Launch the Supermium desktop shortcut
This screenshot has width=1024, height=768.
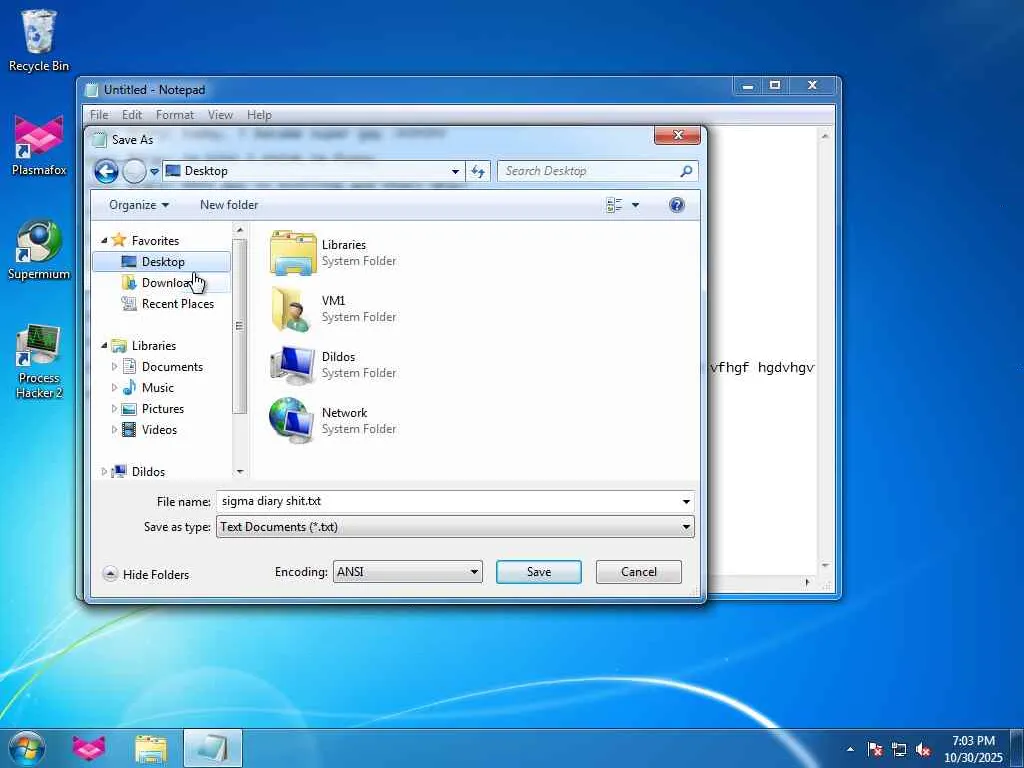tap(39, 249)
